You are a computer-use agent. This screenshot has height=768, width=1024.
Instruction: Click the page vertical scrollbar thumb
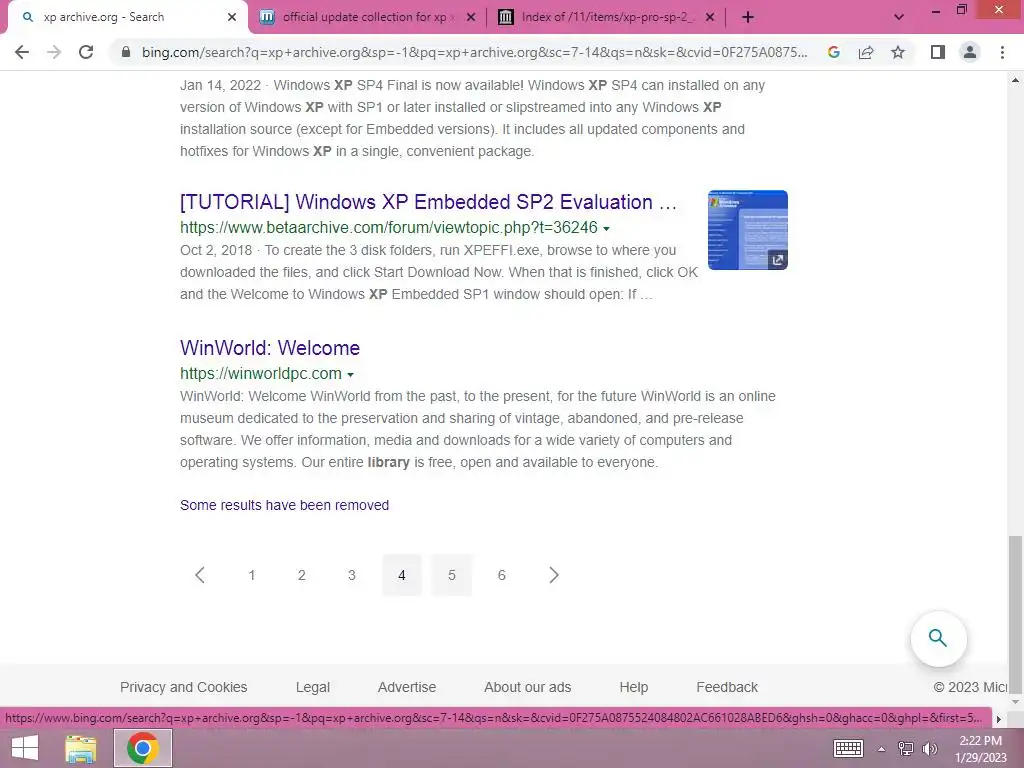(x=1015, y=614)
